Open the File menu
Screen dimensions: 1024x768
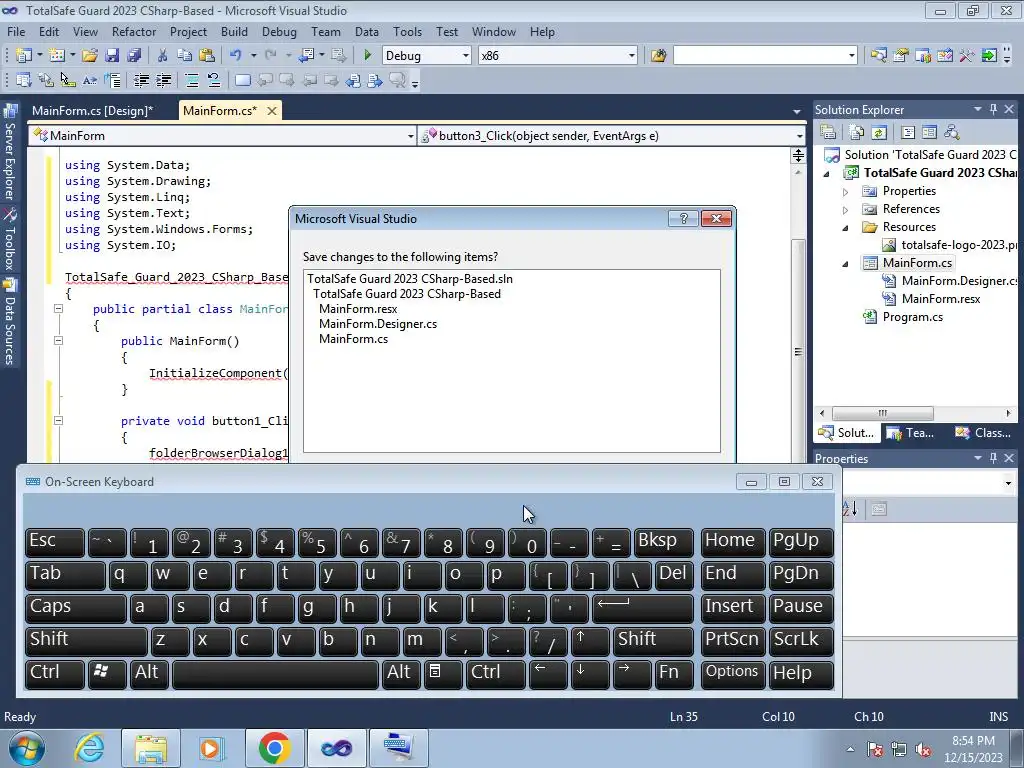click(x=16, y=31)
